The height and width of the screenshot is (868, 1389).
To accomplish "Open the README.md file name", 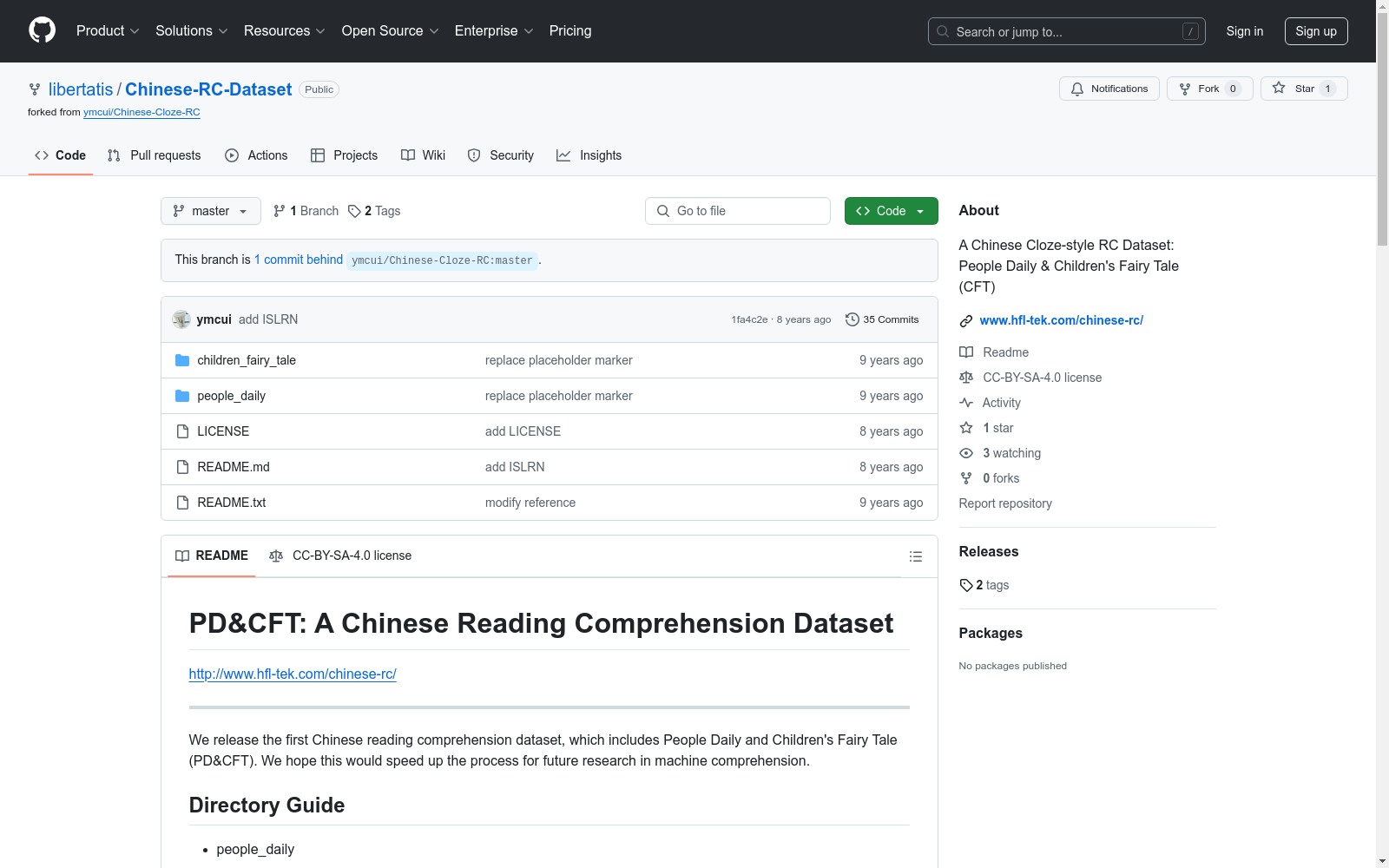I will (234, 467).
